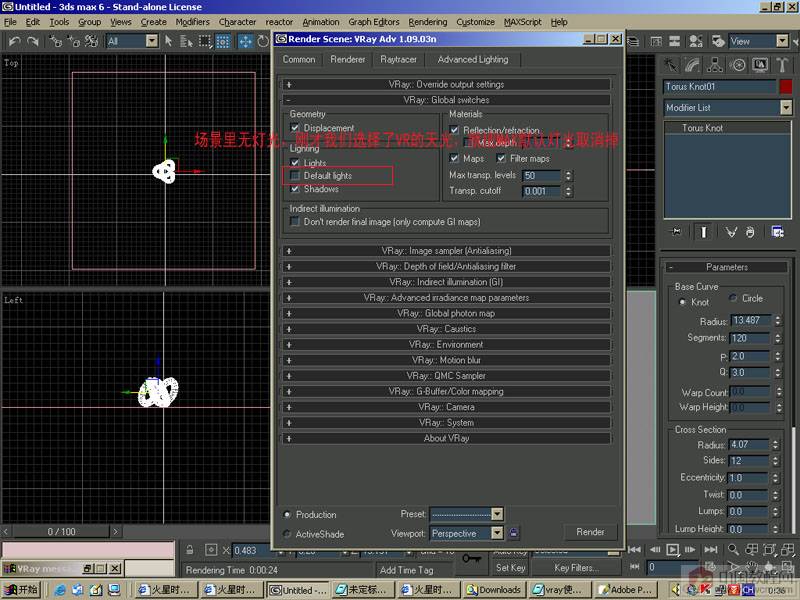Choose the Rectangular Selection Region tool
Viewport: 800px width, 600px height.
tap(205, 41)
